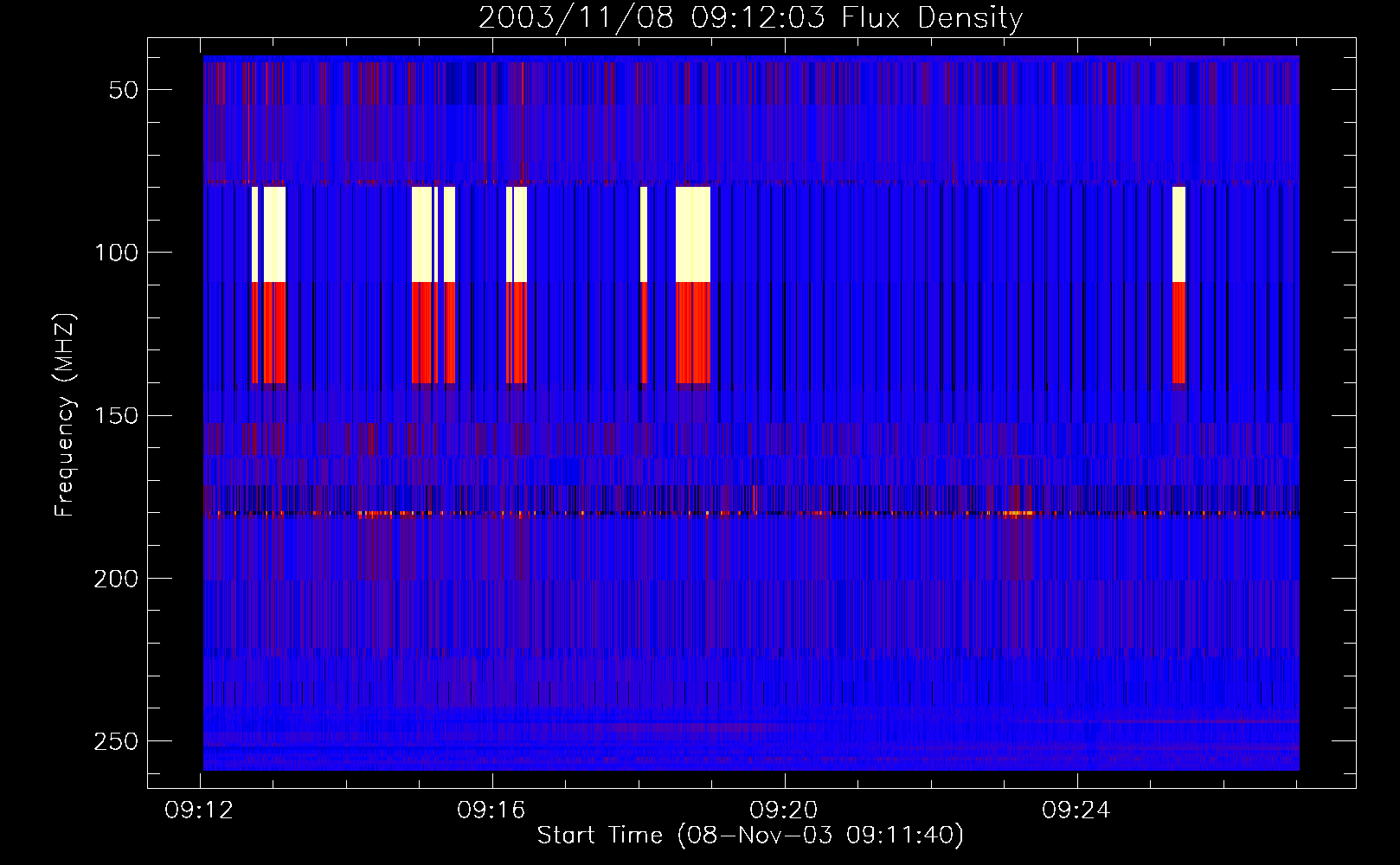Viewport: 1400px width, 865px height.
Task: Click the plot title "2003/11/08 09:12:03 Flux Density"
Action: pyautogui.click(x=750, y=17)
